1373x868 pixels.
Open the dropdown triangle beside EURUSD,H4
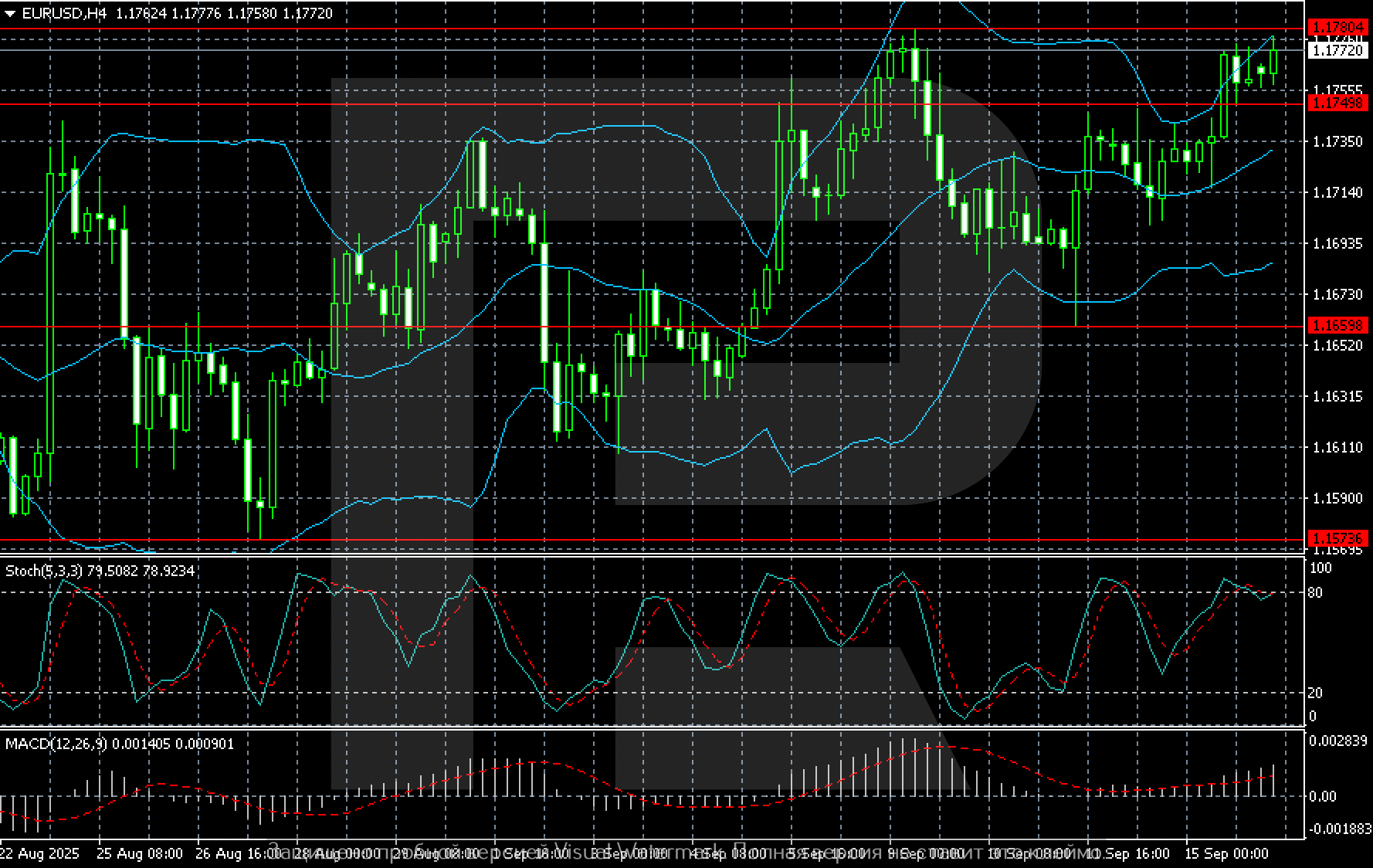click(x=10, y=13)
